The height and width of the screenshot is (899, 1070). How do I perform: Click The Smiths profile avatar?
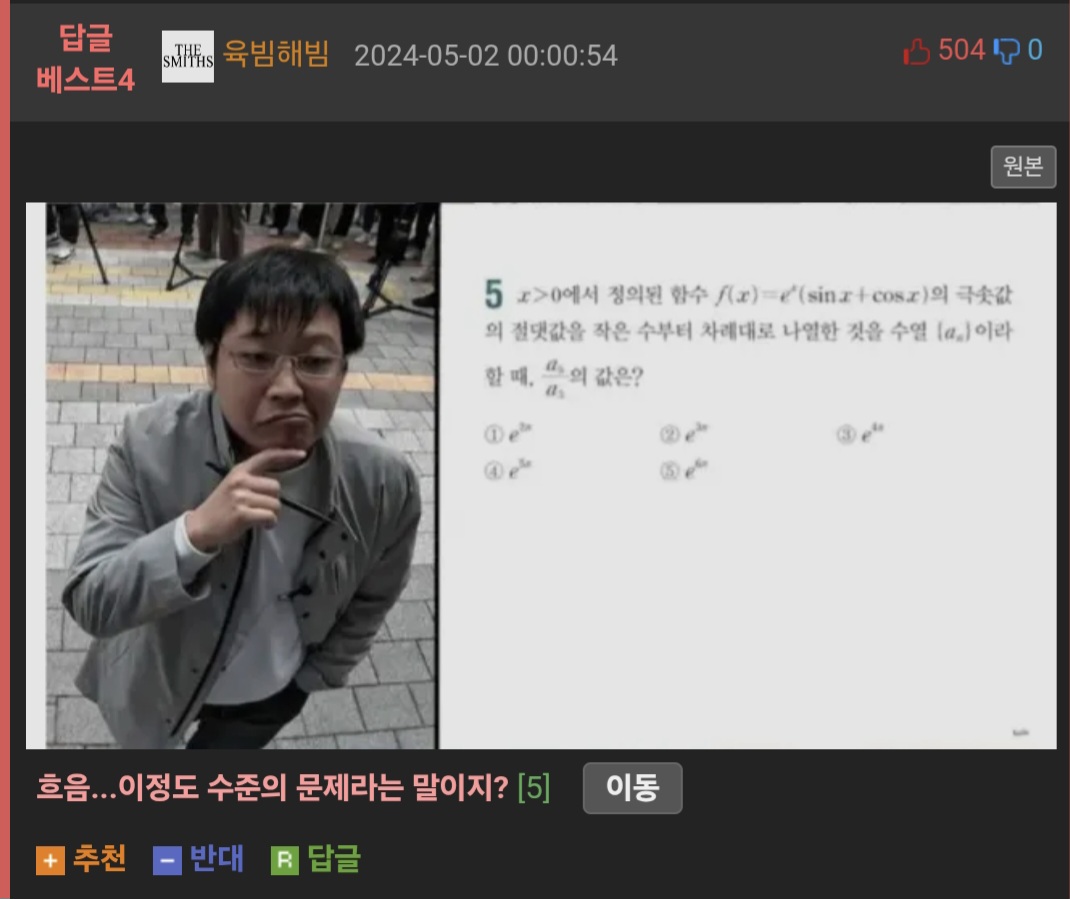[x=188, y=57]
